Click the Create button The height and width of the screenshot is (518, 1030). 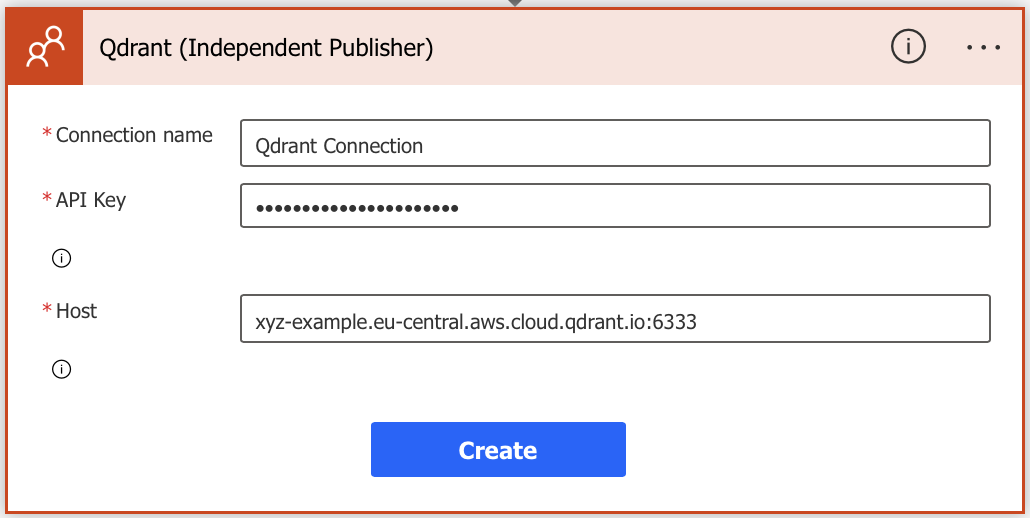click(x=498, y=450)
